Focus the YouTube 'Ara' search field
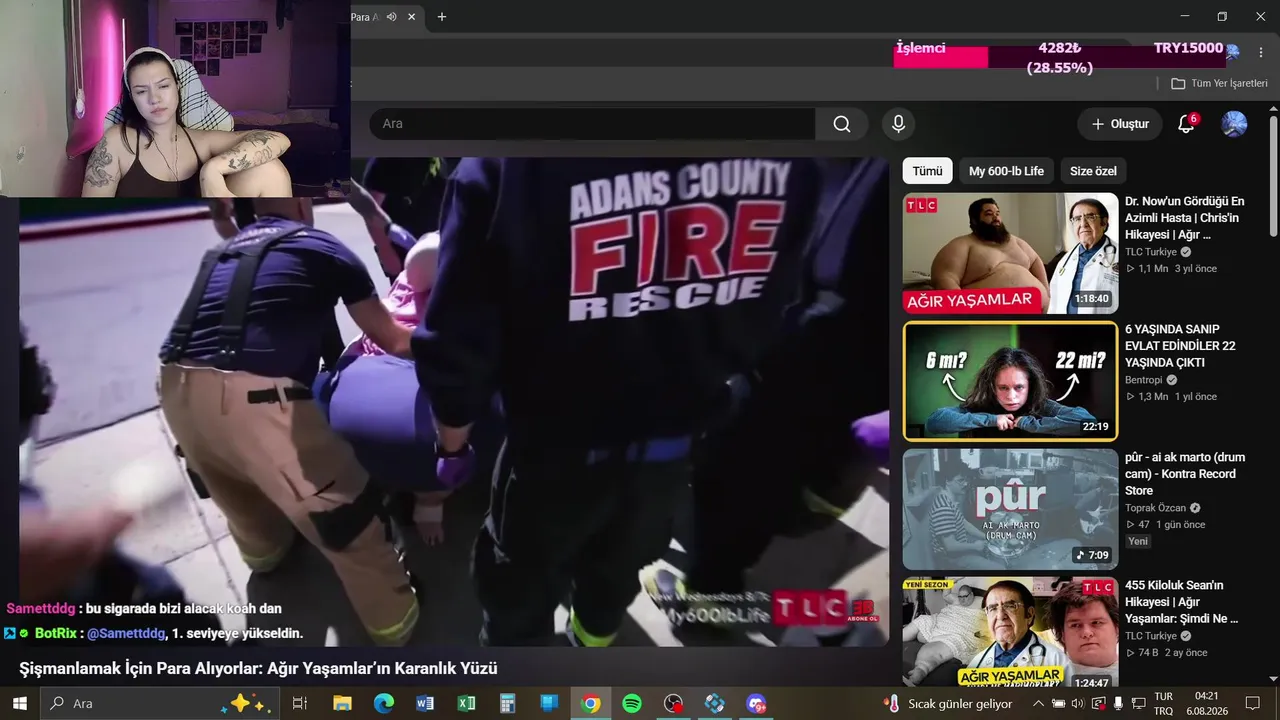The width and height of the screenshot is (1280, 720). tap(592, 124)
